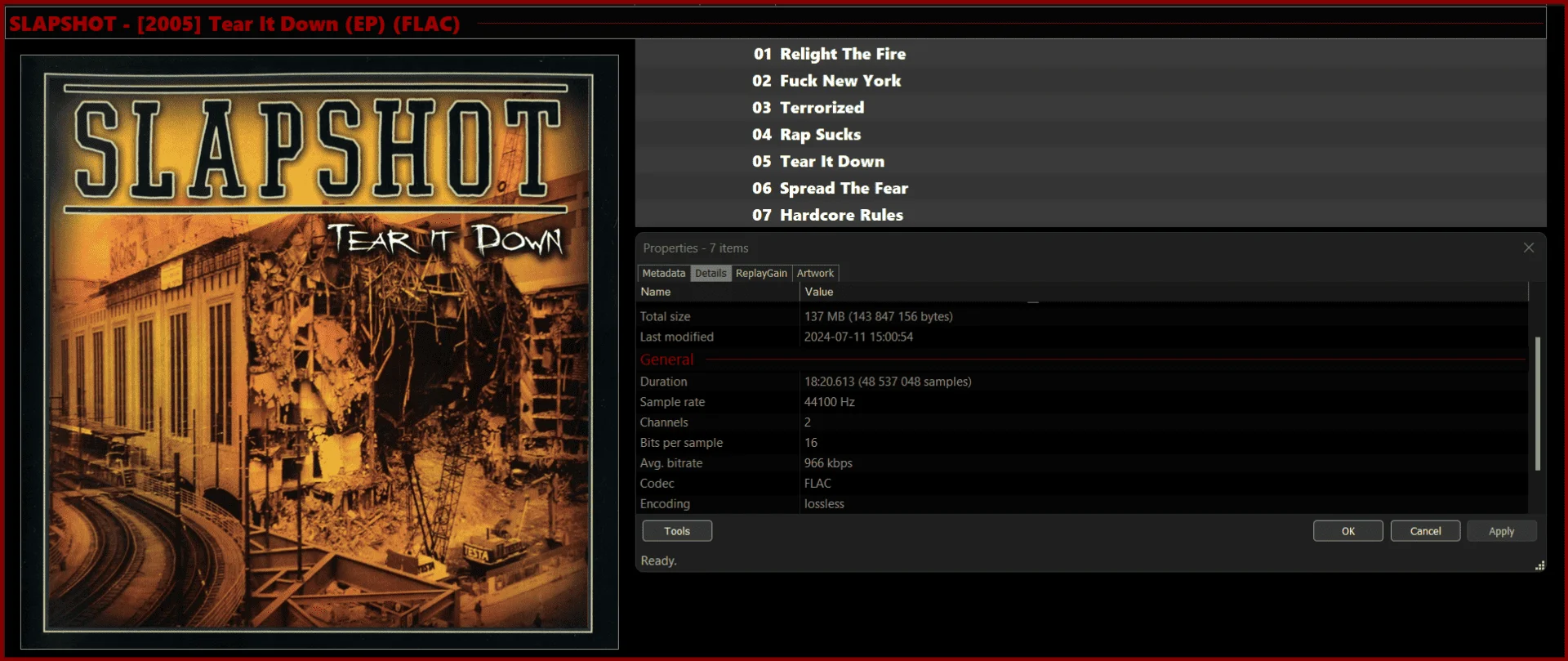
Task: Click the Slapshot album cover artwork
Action: click(319, 352)
